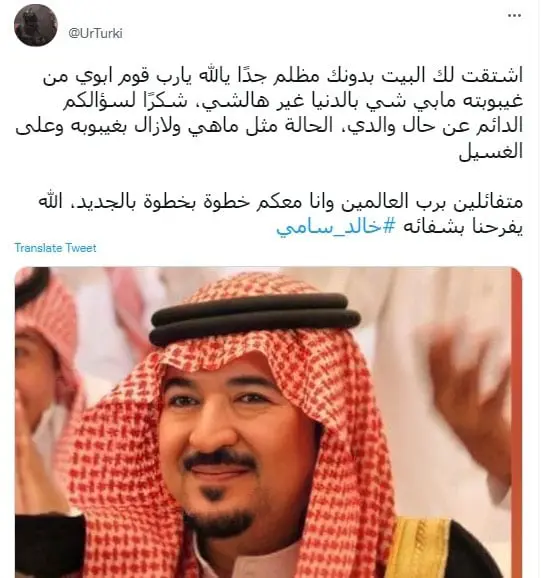541x578 pixels.
Task: Click the Translate Tweet link
Action: pos(55,248)
